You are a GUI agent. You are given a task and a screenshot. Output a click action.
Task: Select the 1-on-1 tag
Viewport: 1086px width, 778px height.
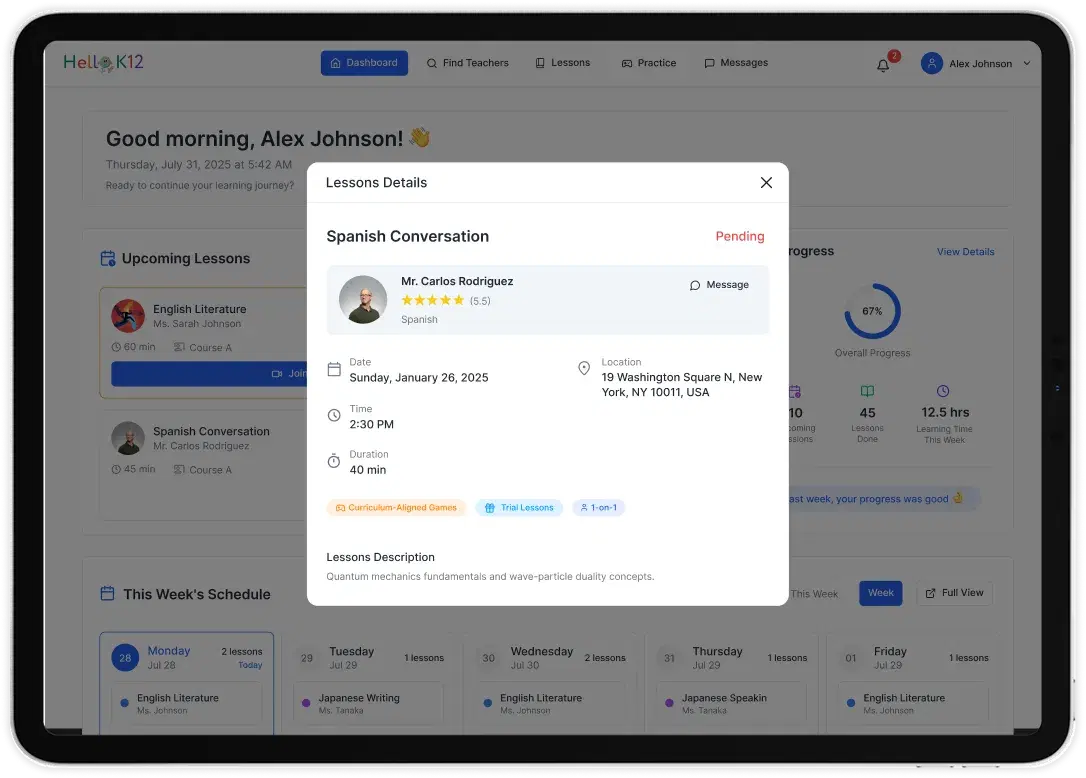click(598, 508)
